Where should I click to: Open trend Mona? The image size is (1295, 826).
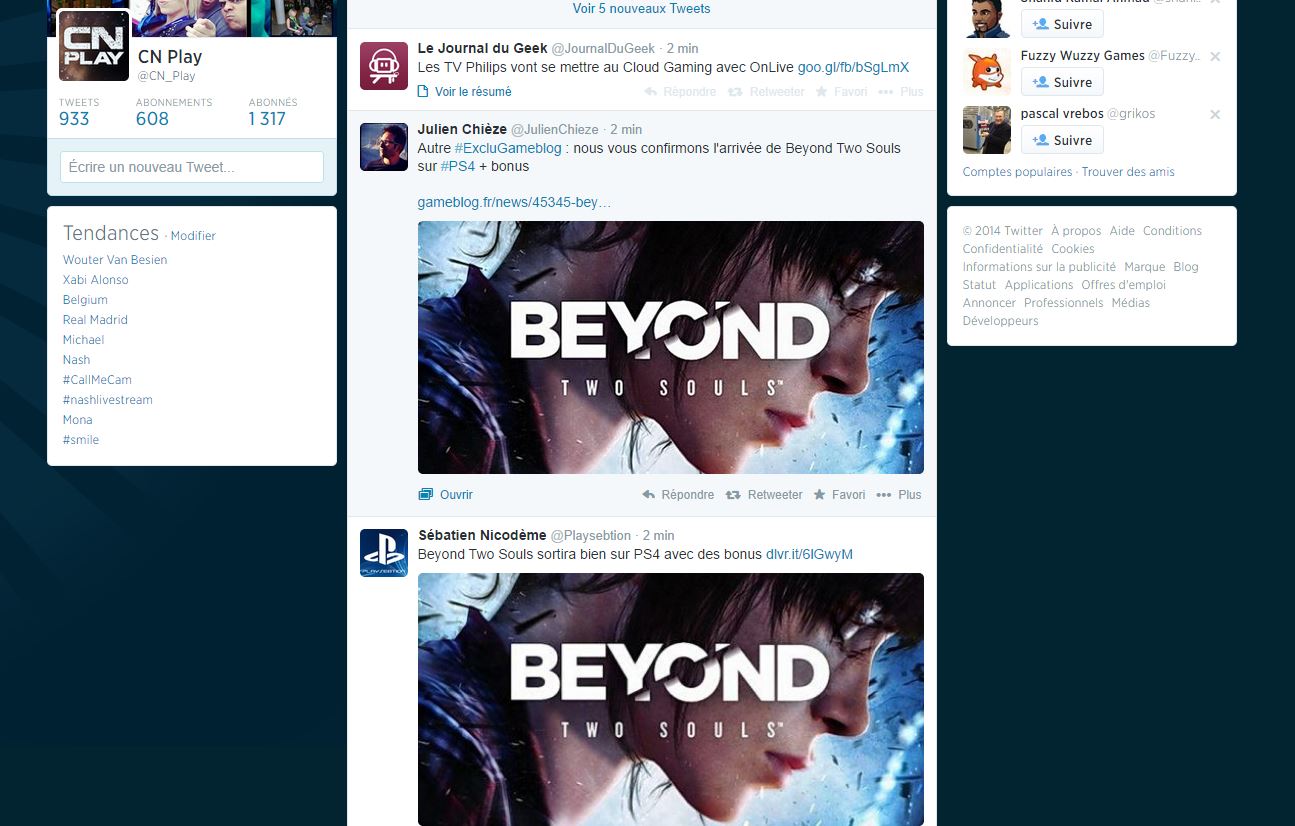(78, 420)
